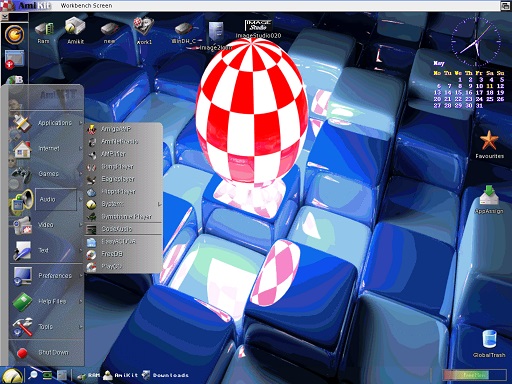512x384 pixels.
Task: Expand the arrow next to Games
Action: [80, 174]
